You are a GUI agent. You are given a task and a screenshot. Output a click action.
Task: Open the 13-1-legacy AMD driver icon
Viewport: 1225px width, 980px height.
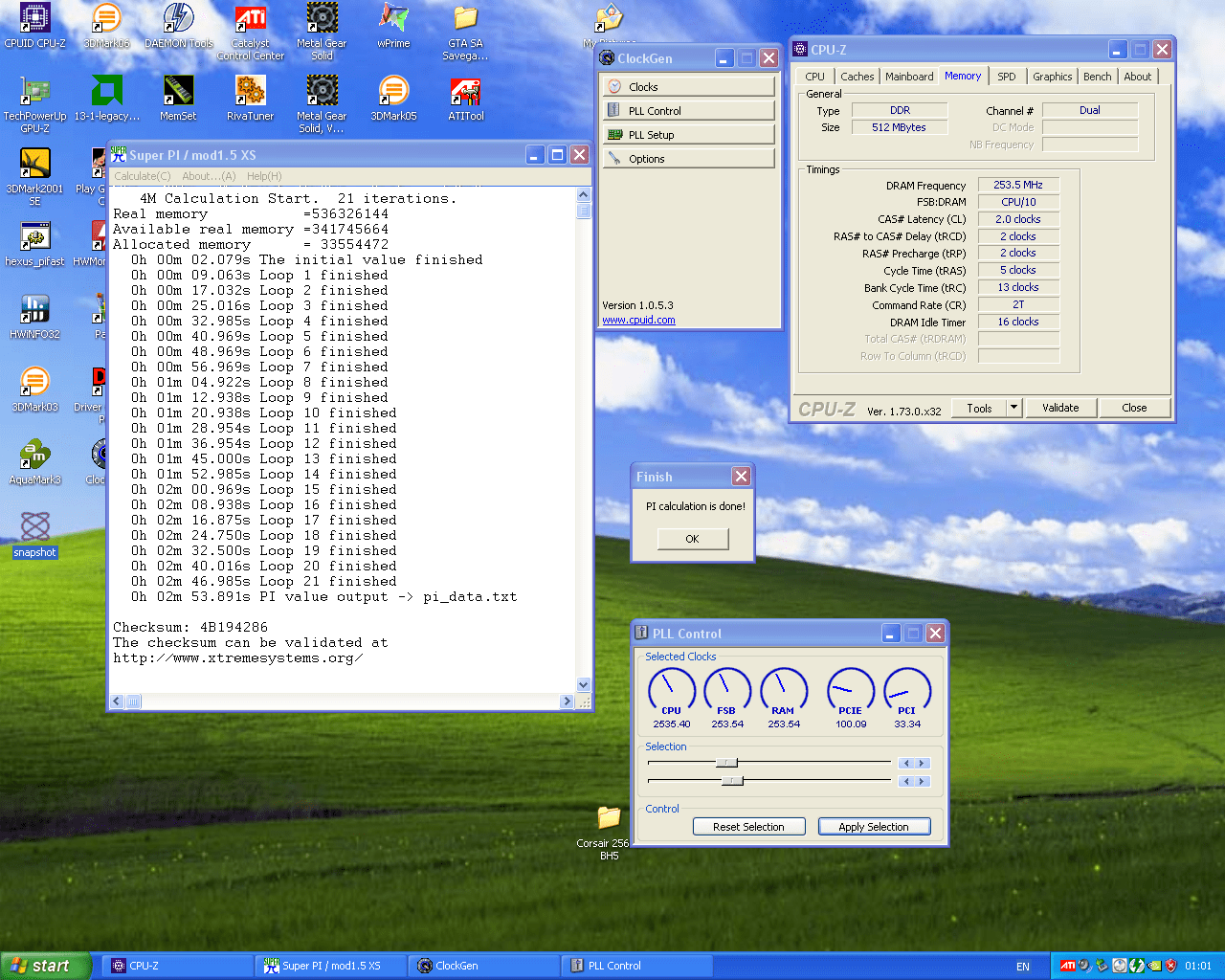[106, 100]
